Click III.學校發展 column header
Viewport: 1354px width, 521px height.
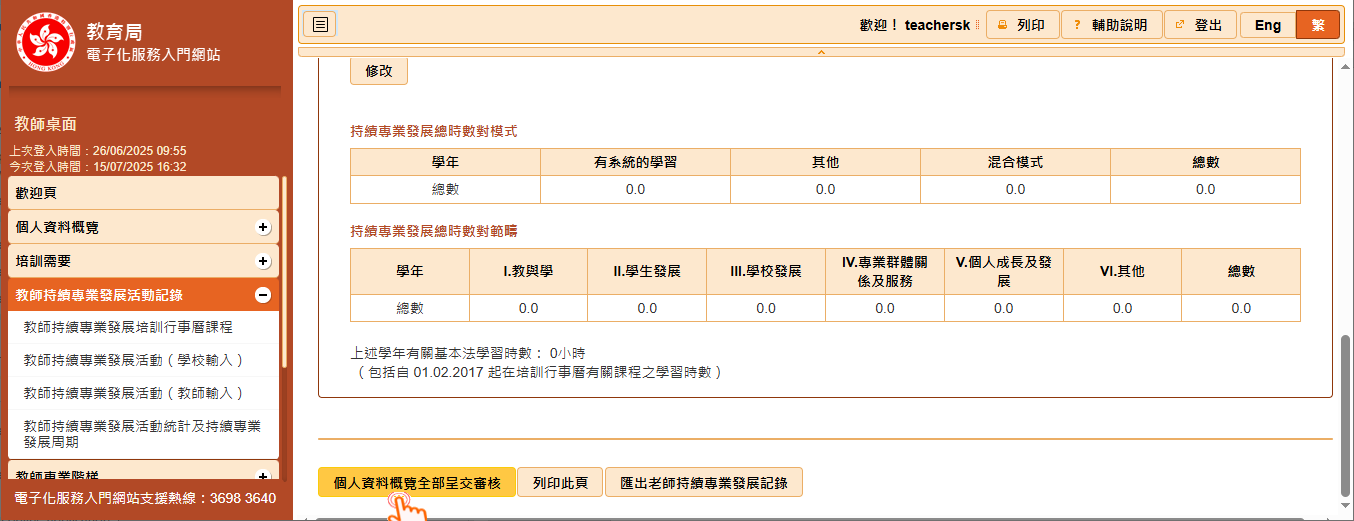(x=766, y=271)
